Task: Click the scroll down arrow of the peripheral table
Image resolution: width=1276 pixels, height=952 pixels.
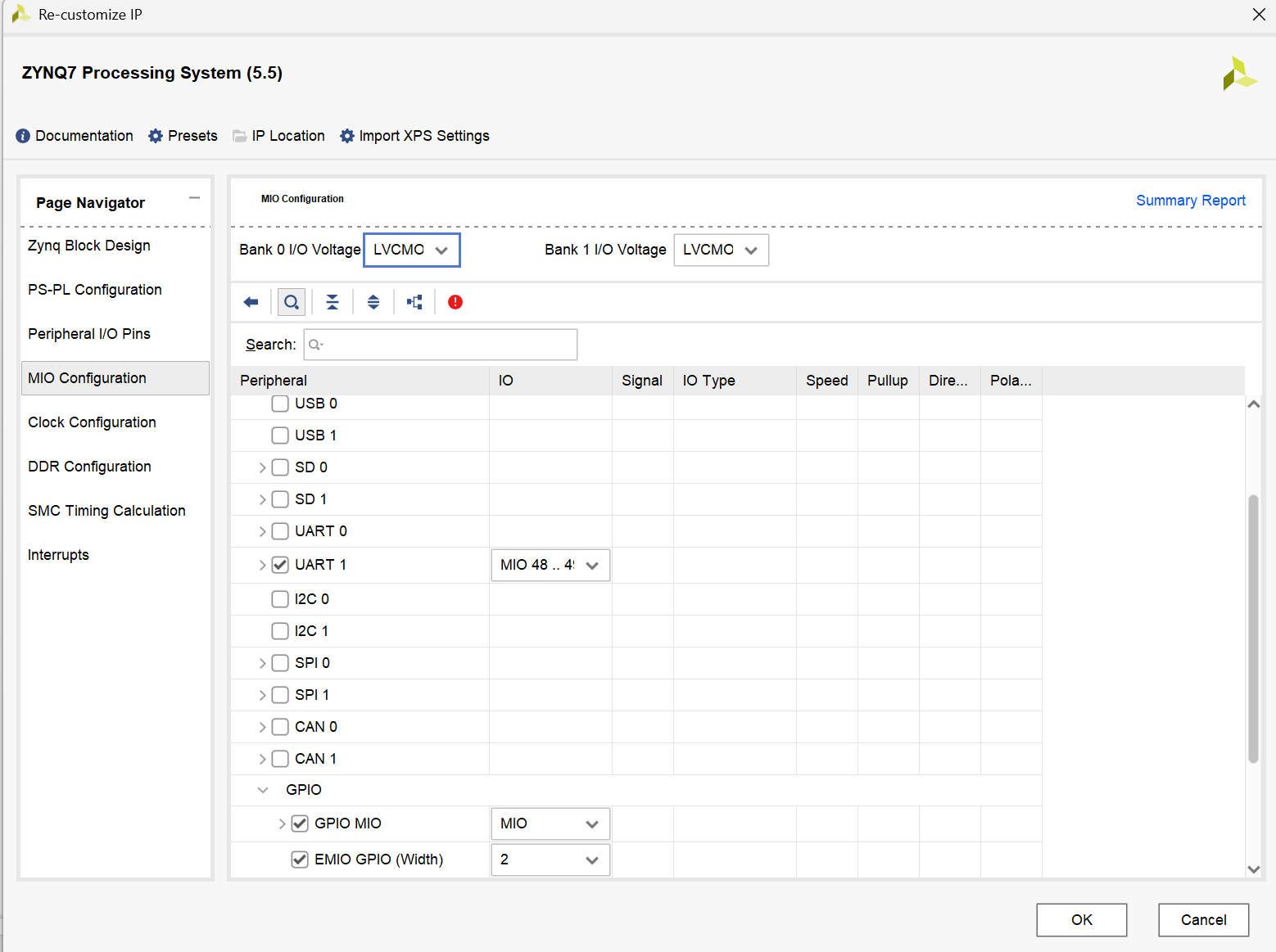Action: [x=1253, y=869]
